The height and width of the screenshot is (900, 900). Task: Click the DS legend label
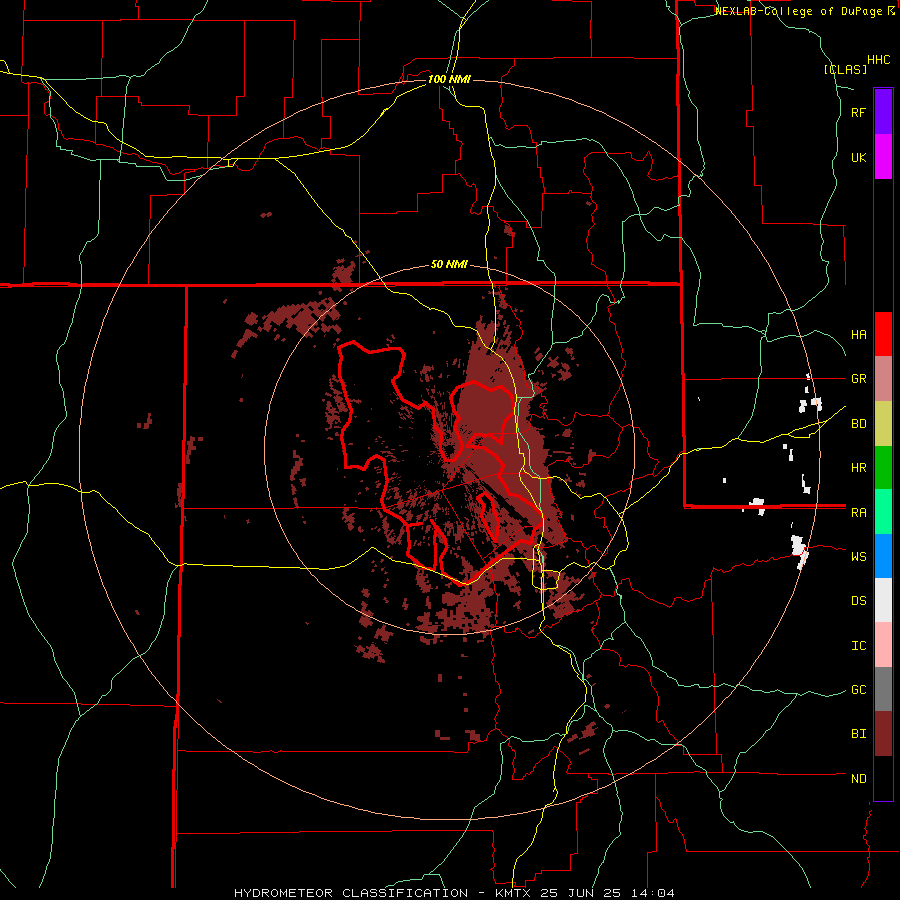tap(858, 601)
